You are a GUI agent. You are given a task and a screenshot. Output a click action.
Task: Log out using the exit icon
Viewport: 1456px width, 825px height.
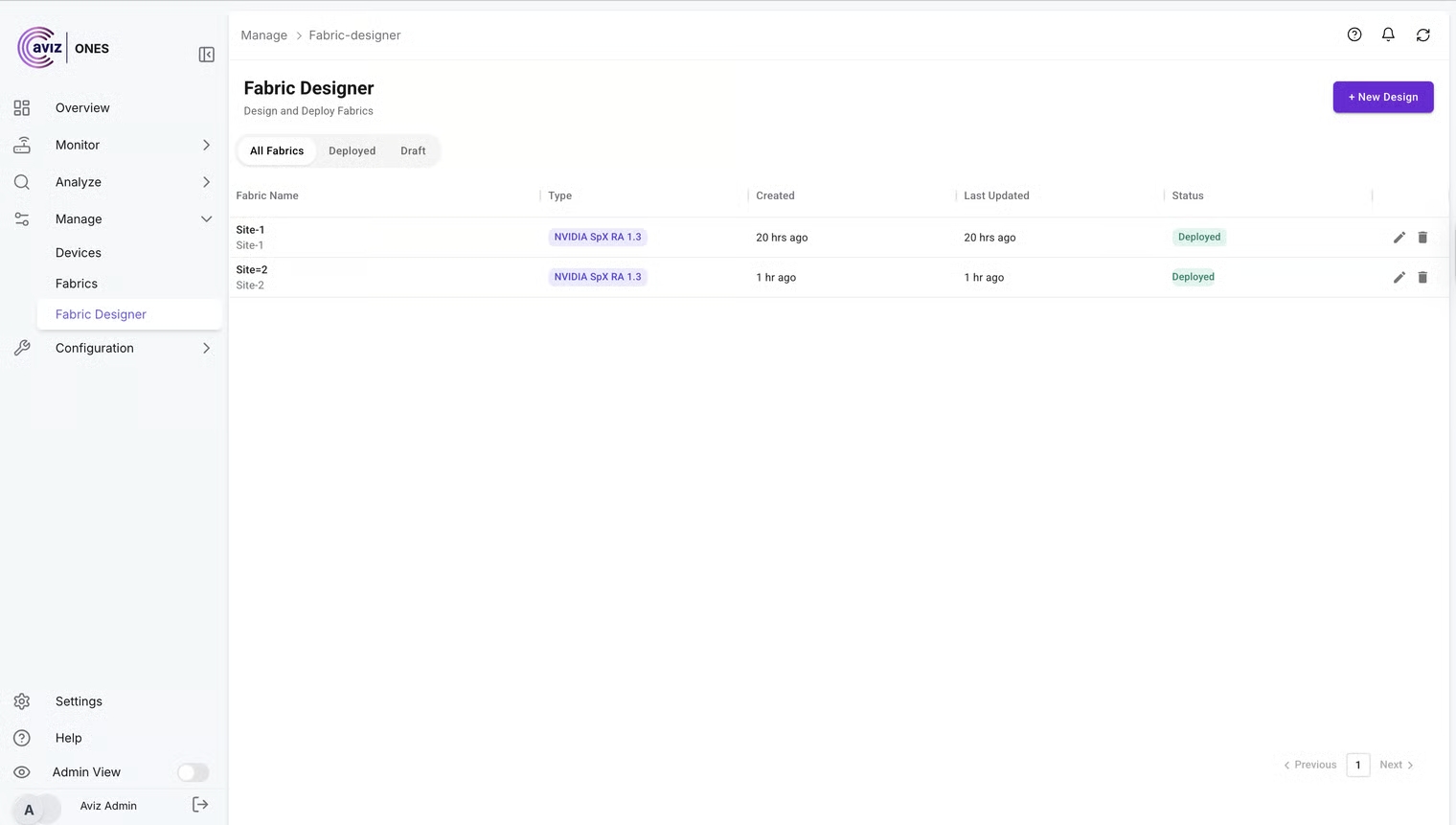point(200,805)
